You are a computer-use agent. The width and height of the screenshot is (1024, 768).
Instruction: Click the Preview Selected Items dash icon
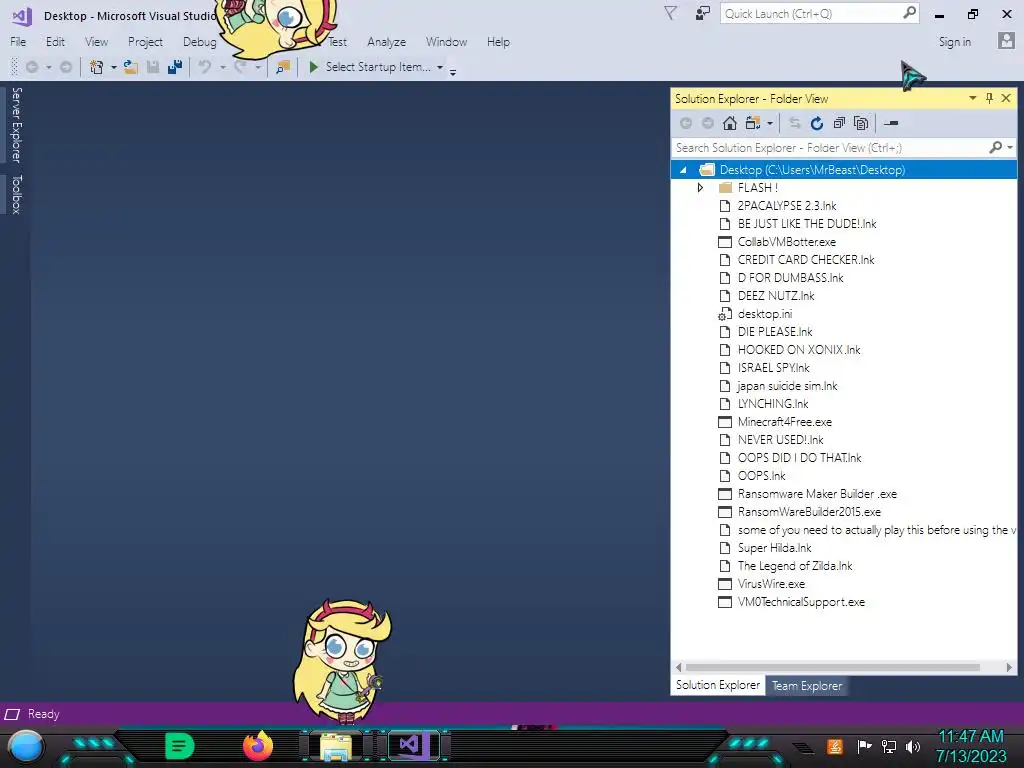(891, 123)
